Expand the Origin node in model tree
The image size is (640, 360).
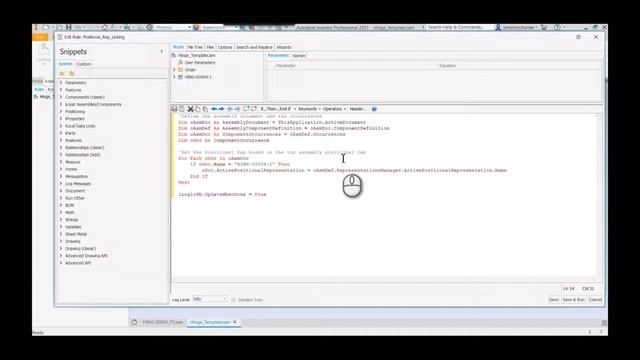[174, 70]
